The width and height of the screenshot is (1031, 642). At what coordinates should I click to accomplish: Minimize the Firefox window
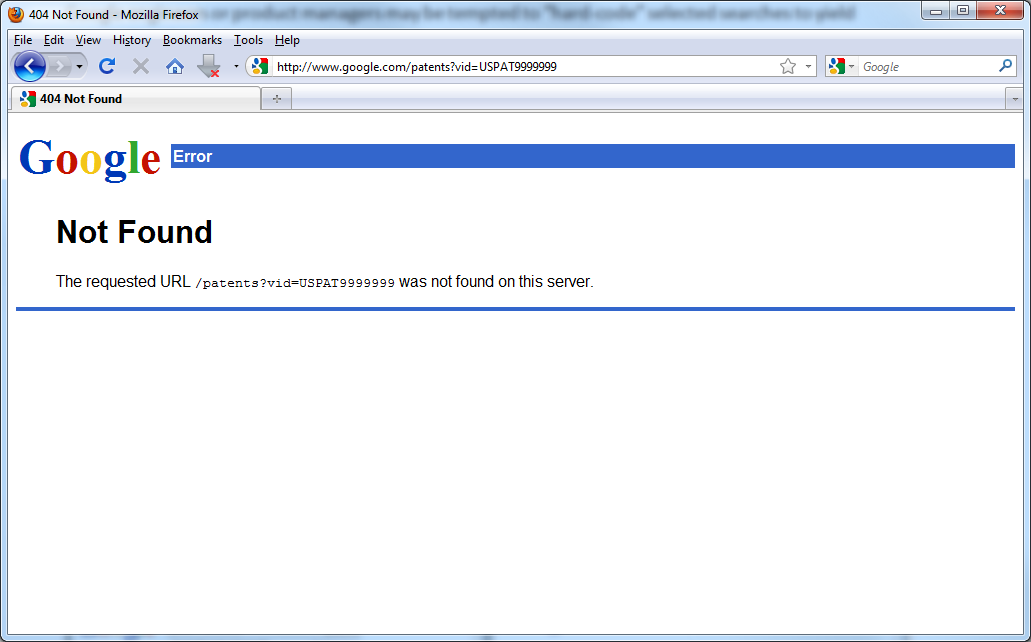click(936, 10)
